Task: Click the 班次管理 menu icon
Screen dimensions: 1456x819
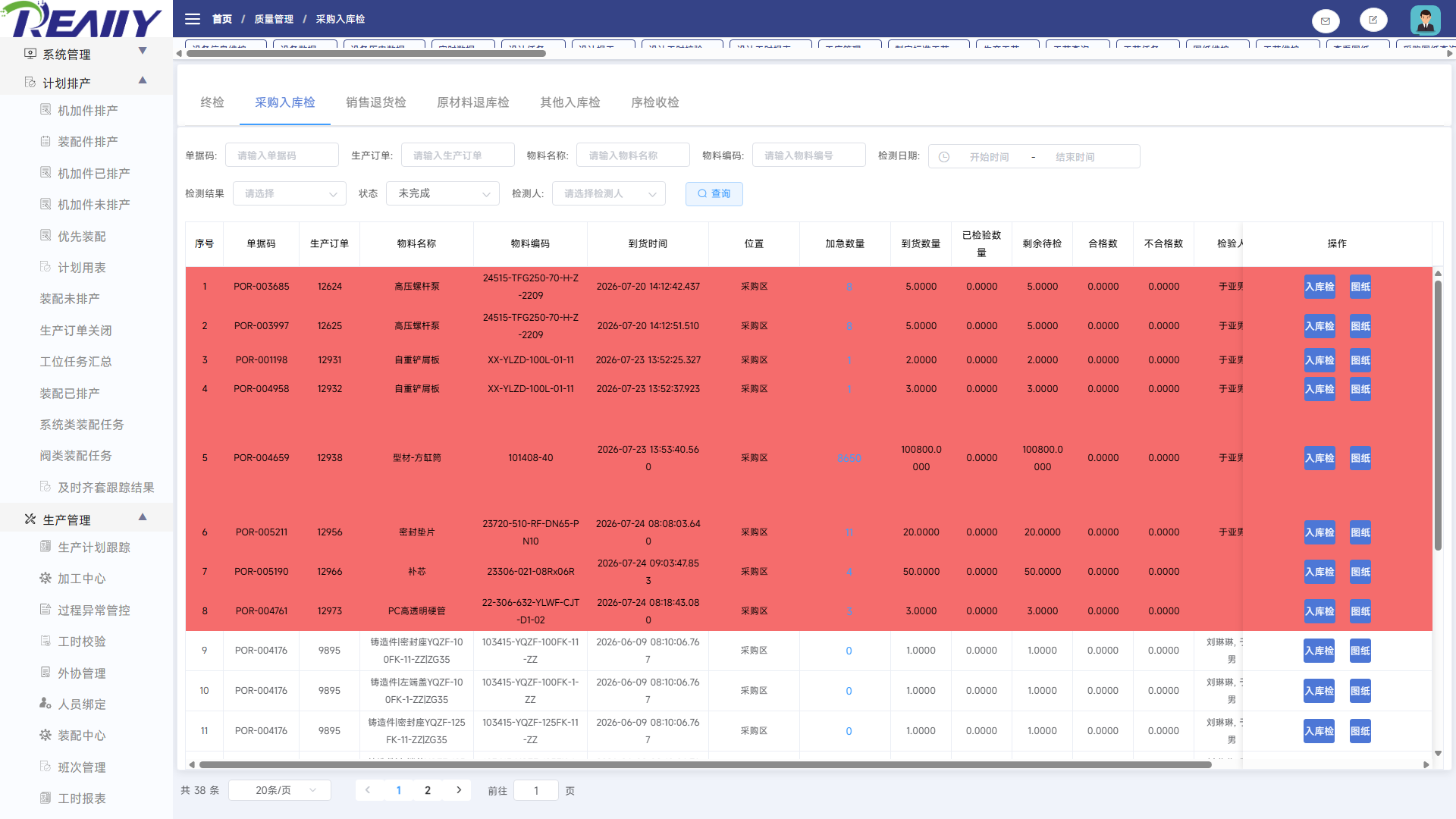Action: [45, 767]
